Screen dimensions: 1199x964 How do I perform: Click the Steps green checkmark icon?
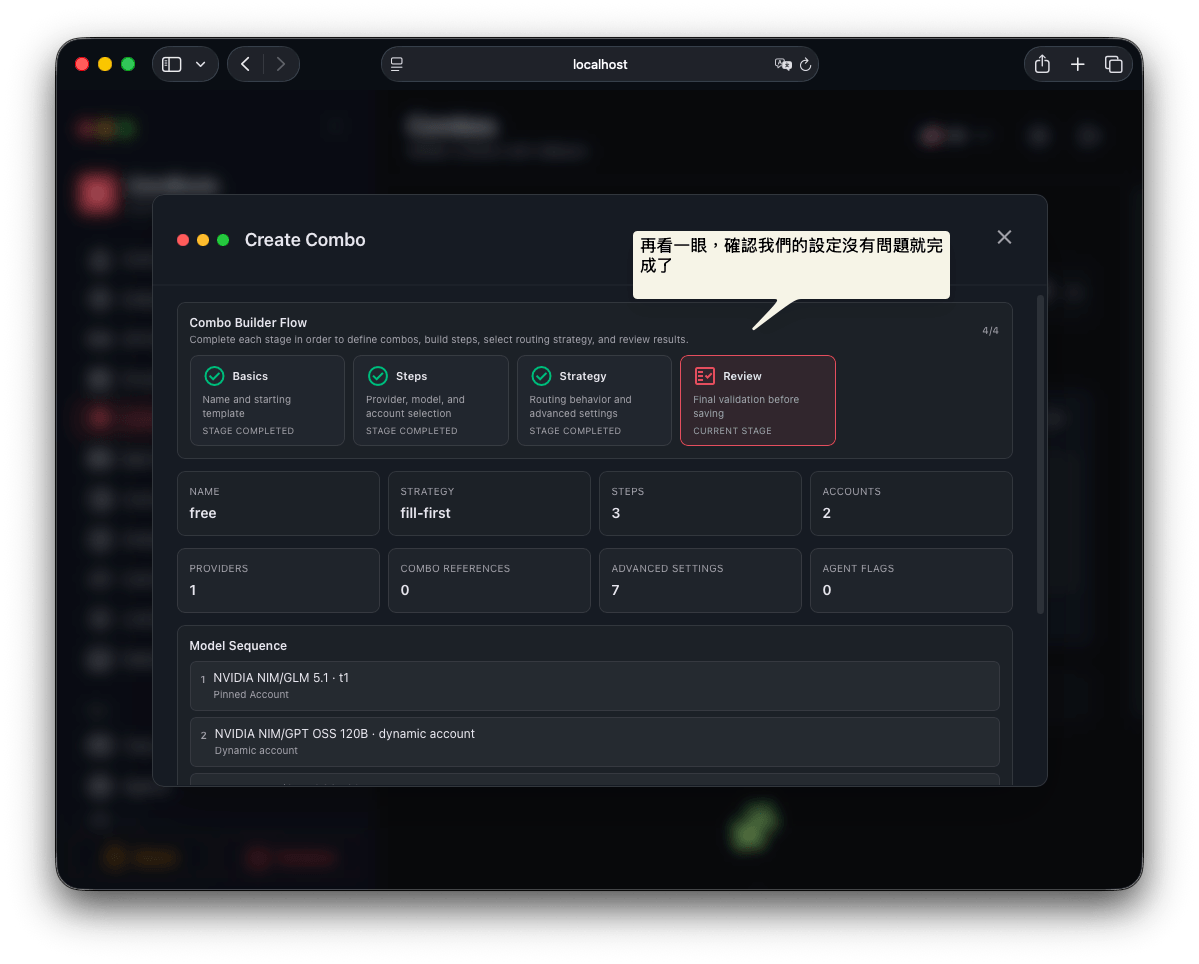pyautogui.click(x=378, y=376)
